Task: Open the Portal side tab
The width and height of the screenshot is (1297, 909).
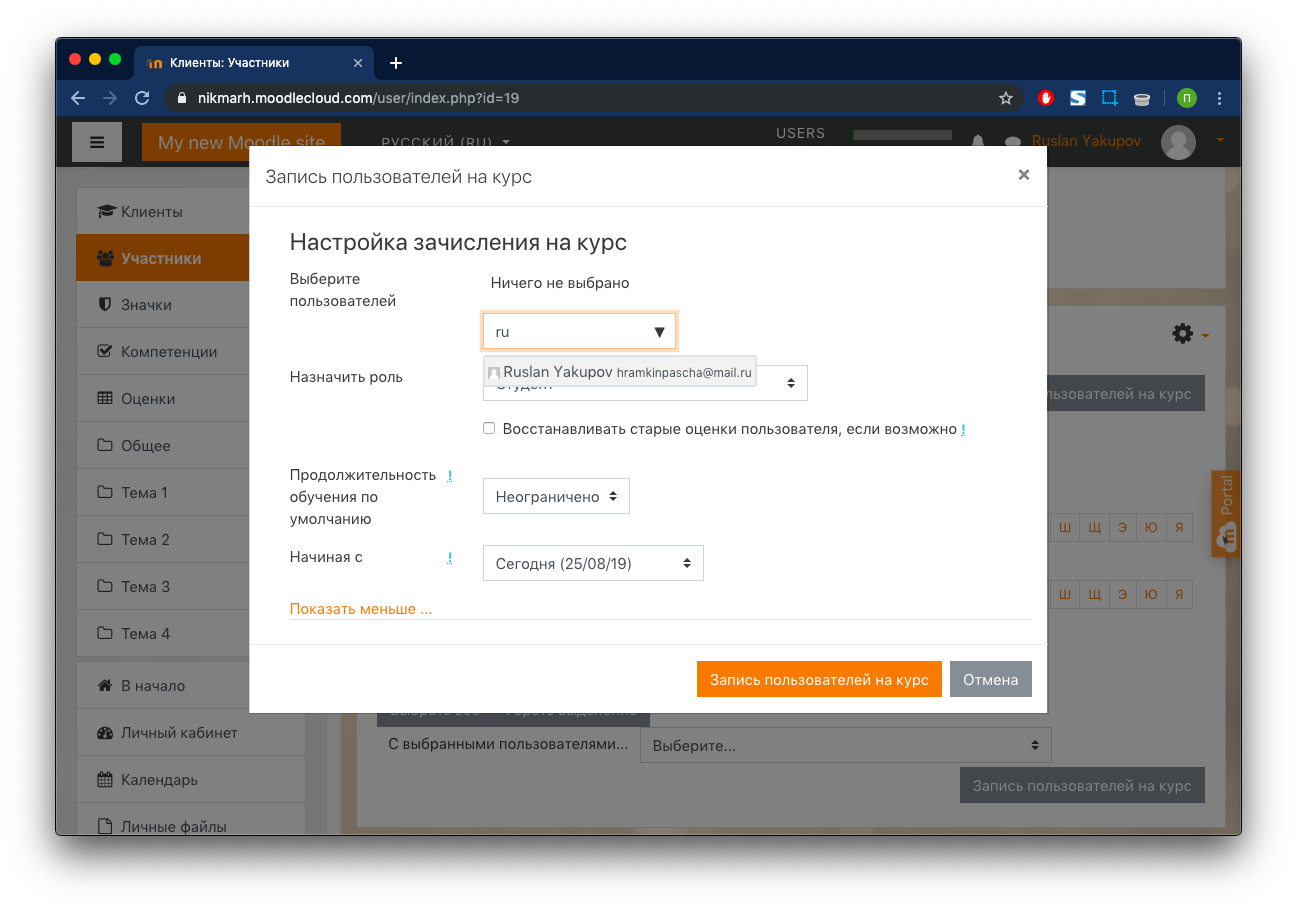Action: pyautogui.click(x=1225, y=513)
